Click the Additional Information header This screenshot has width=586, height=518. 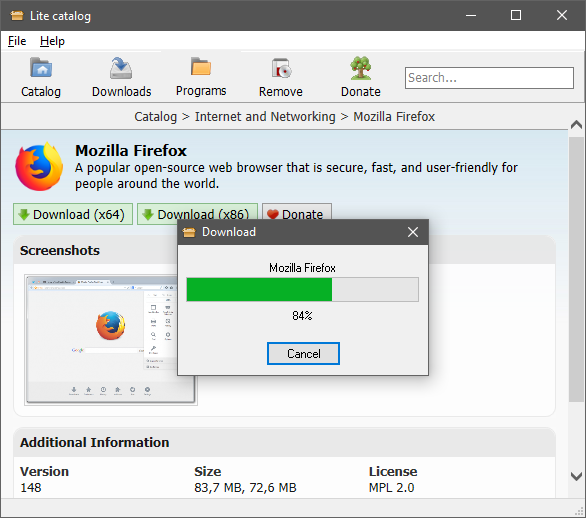95,443
